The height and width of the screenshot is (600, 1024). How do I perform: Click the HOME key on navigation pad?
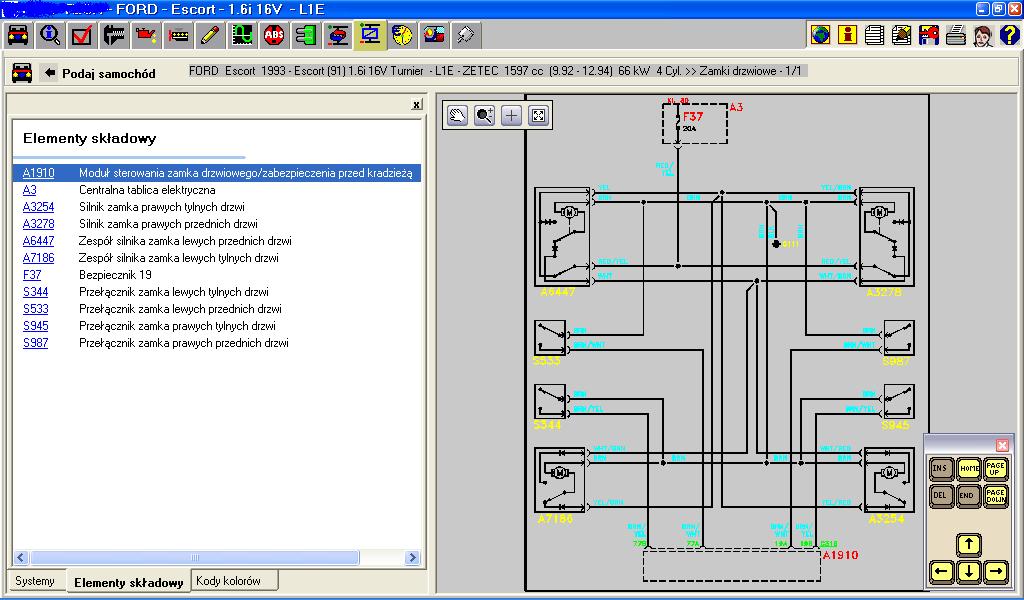click(968, 468)
